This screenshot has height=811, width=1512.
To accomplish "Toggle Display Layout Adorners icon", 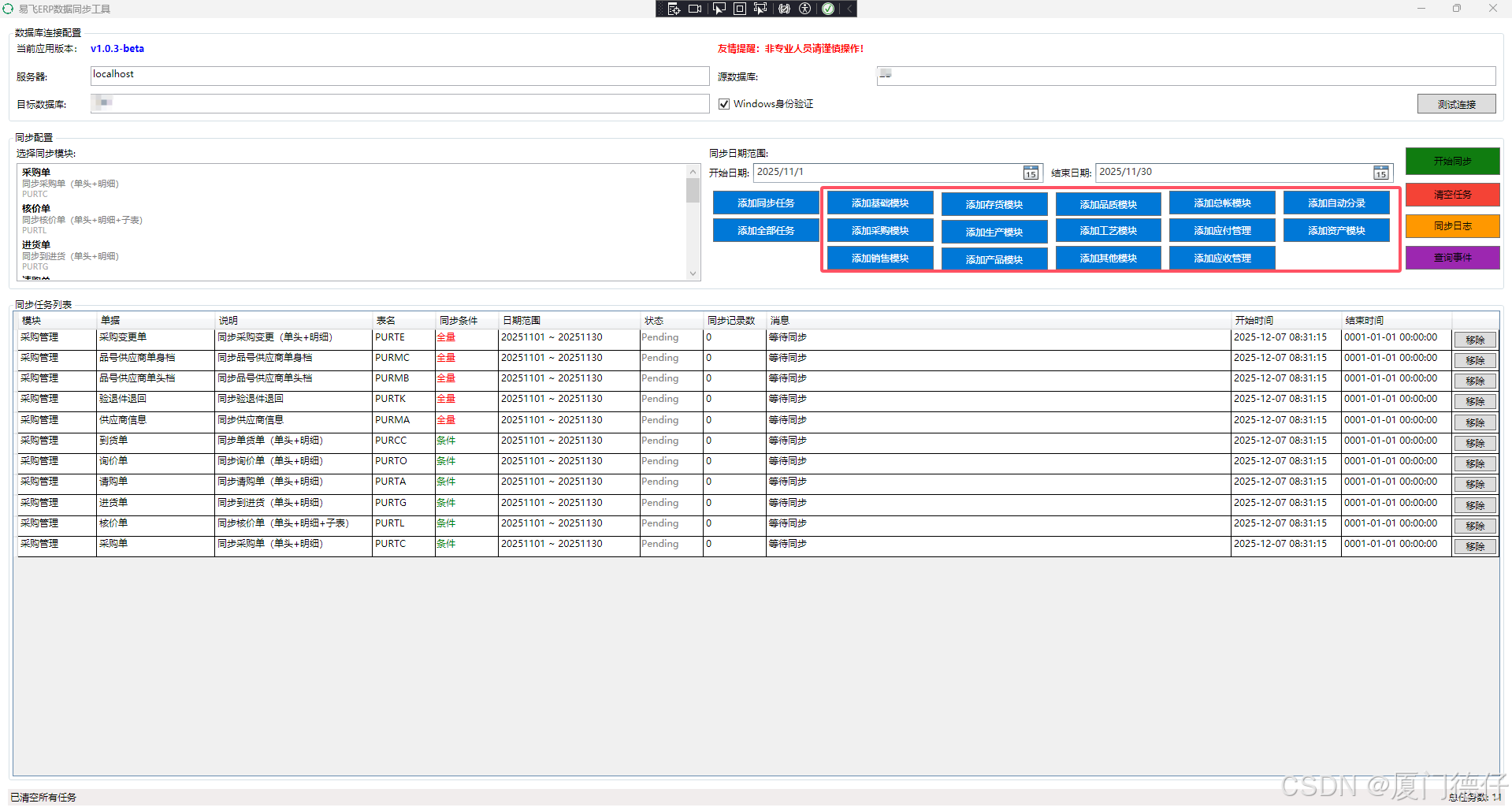I will click(x=740, y=9).
